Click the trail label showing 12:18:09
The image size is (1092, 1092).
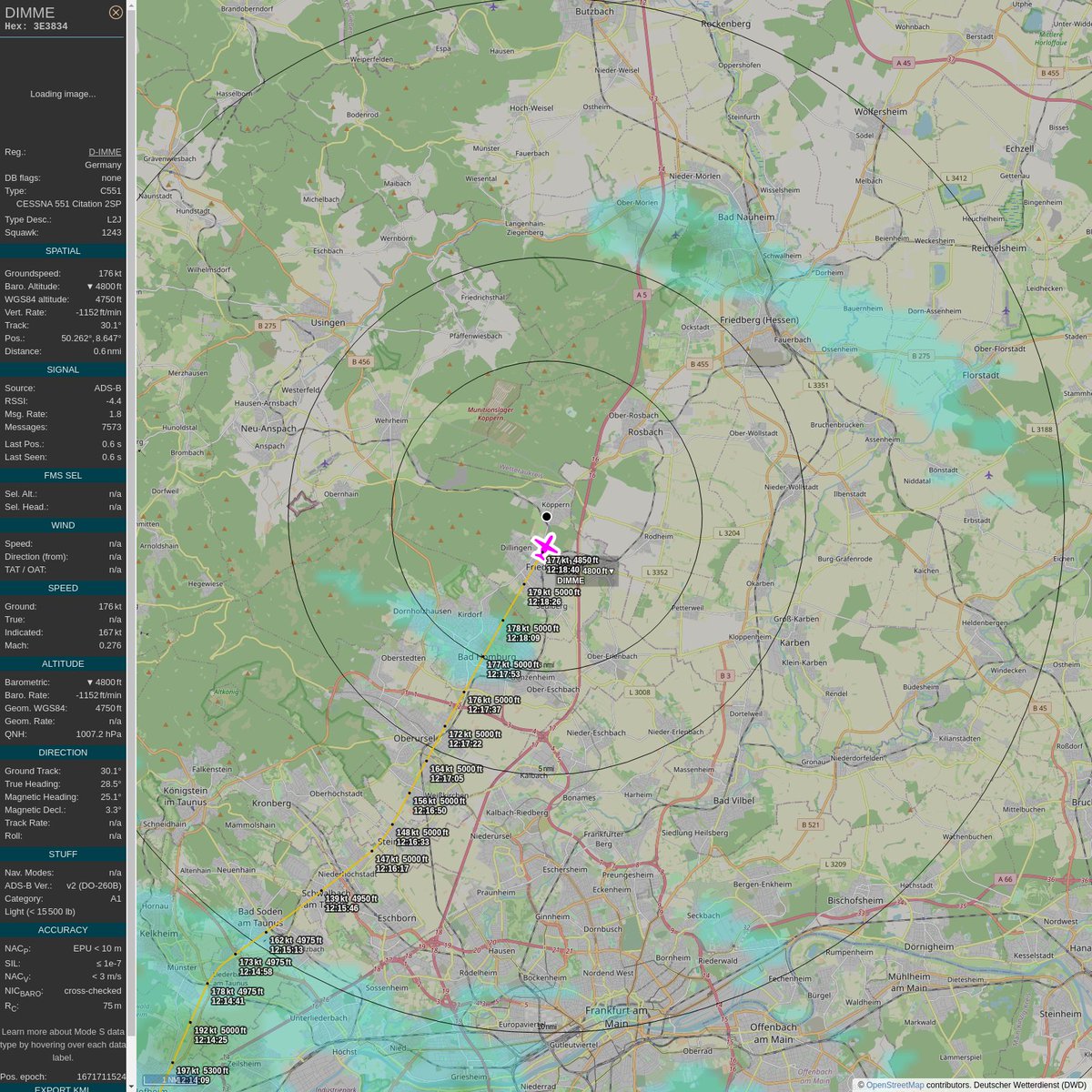click(524, 637)
